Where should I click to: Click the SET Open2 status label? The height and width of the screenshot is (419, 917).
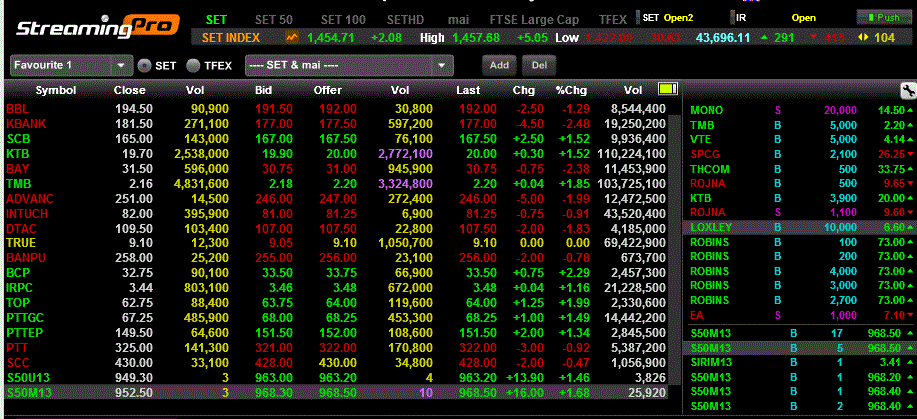[x=667, y=18]
